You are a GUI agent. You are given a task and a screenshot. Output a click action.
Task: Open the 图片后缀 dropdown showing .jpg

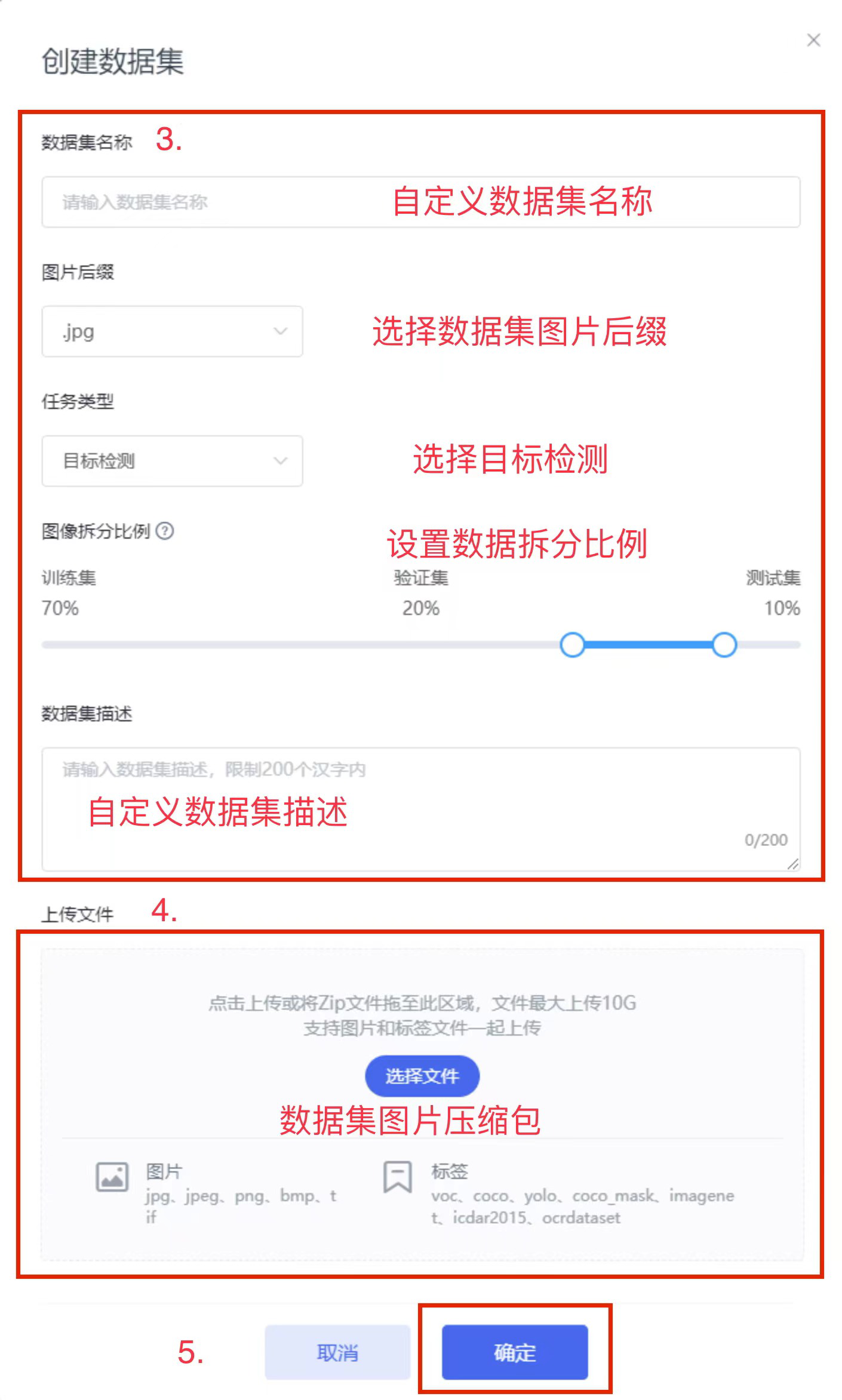[172, 331]
